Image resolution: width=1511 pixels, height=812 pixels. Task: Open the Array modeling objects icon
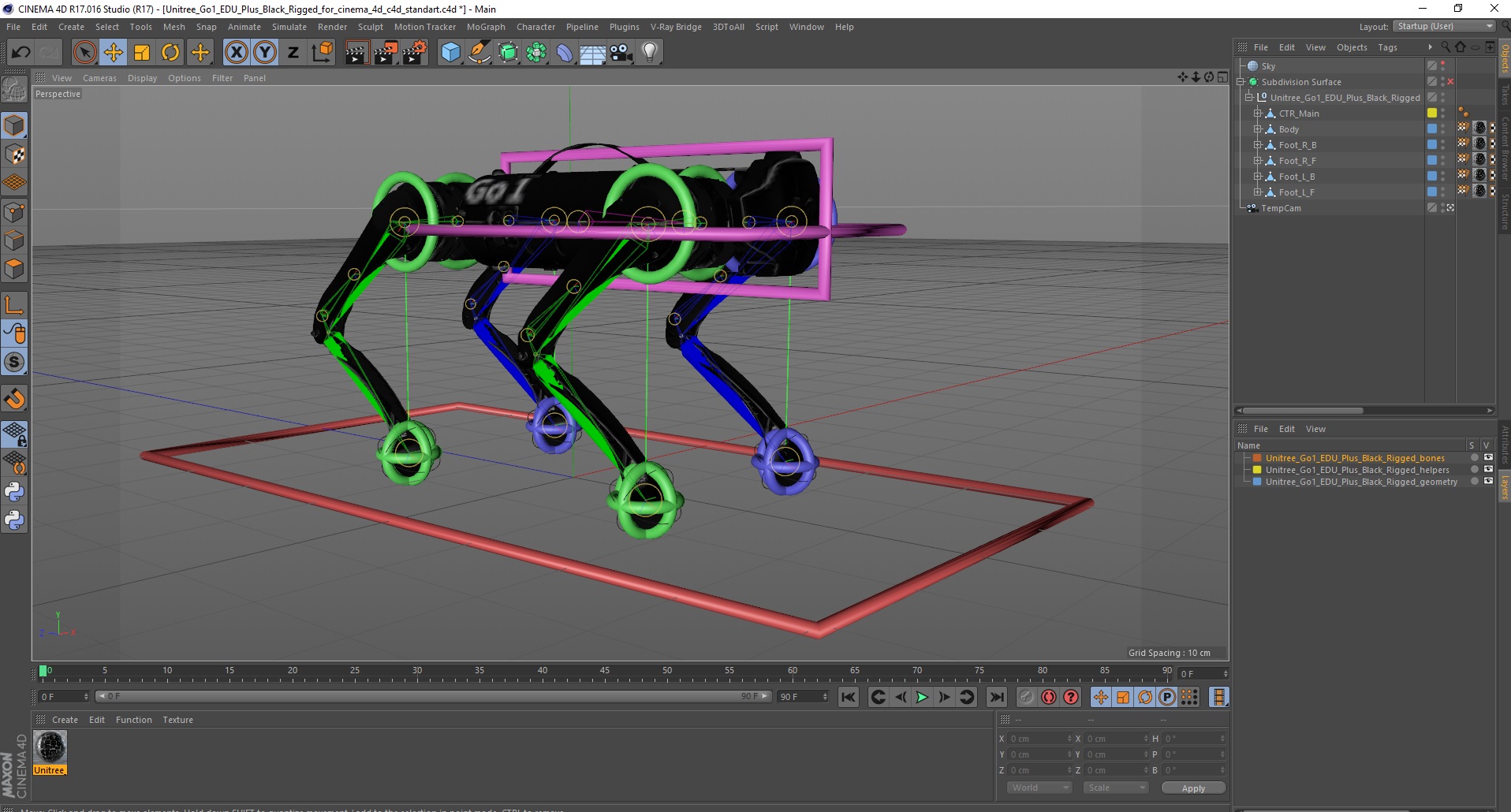tap(536, 53)
